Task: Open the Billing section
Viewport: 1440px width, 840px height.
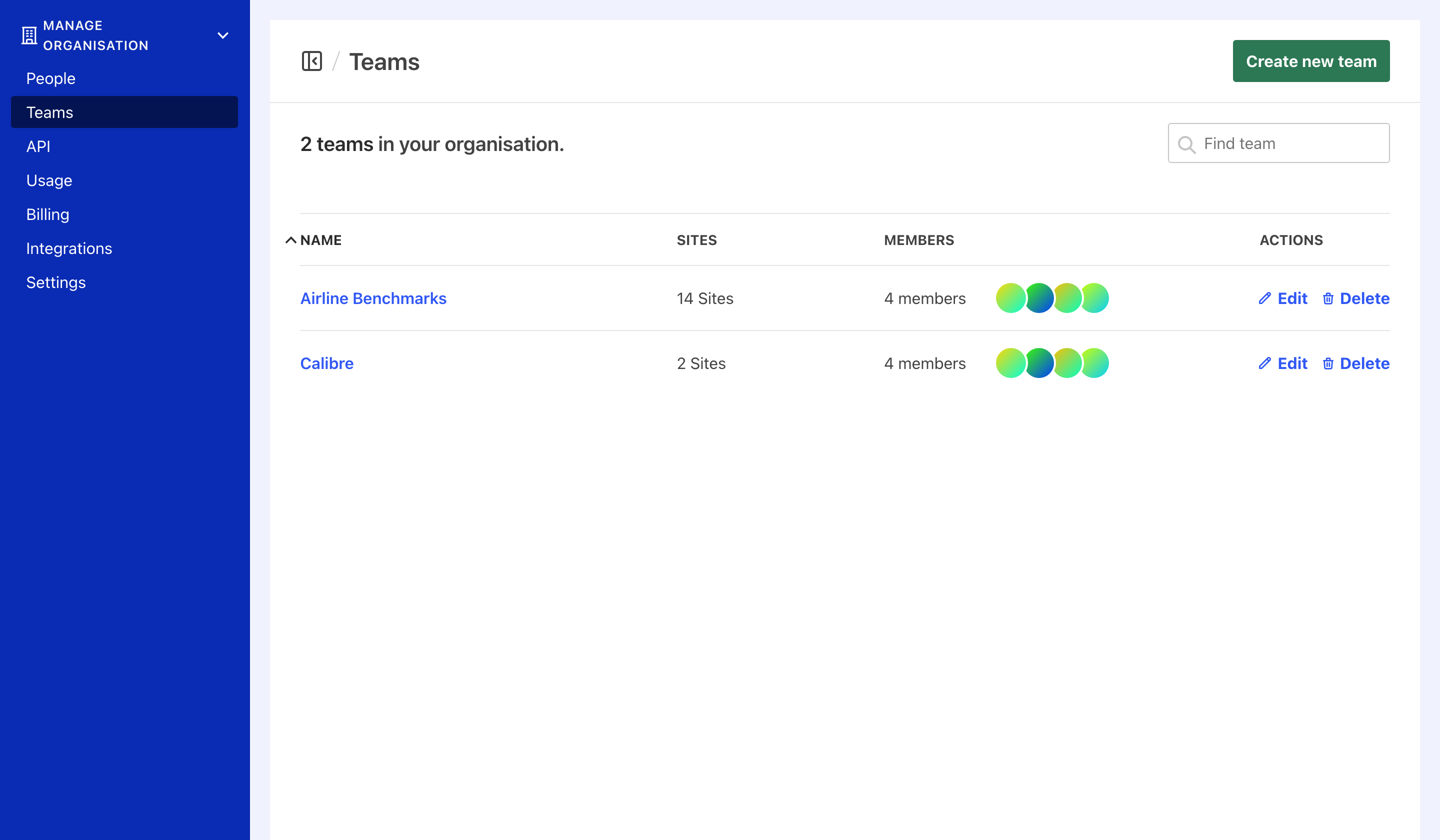Action: 47,214
